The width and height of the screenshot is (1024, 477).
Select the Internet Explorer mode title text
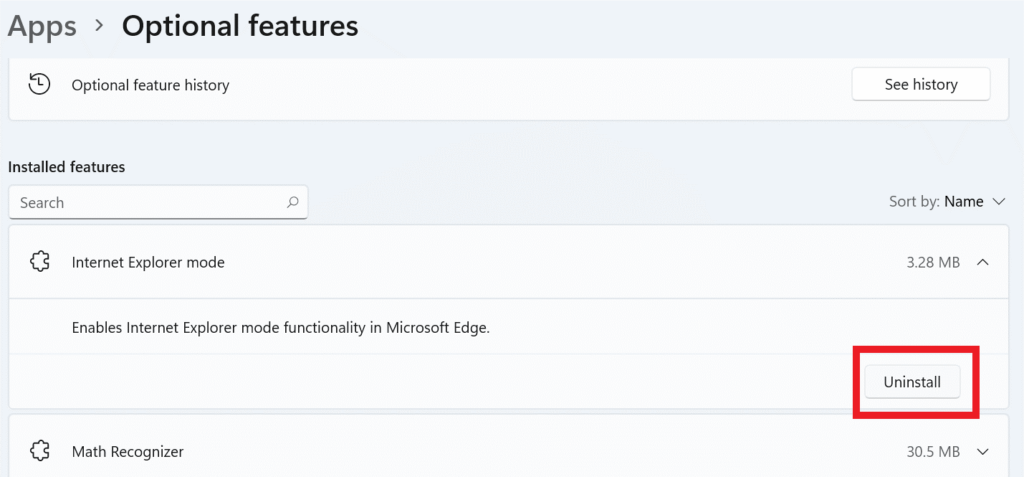(x=148, y=262)
